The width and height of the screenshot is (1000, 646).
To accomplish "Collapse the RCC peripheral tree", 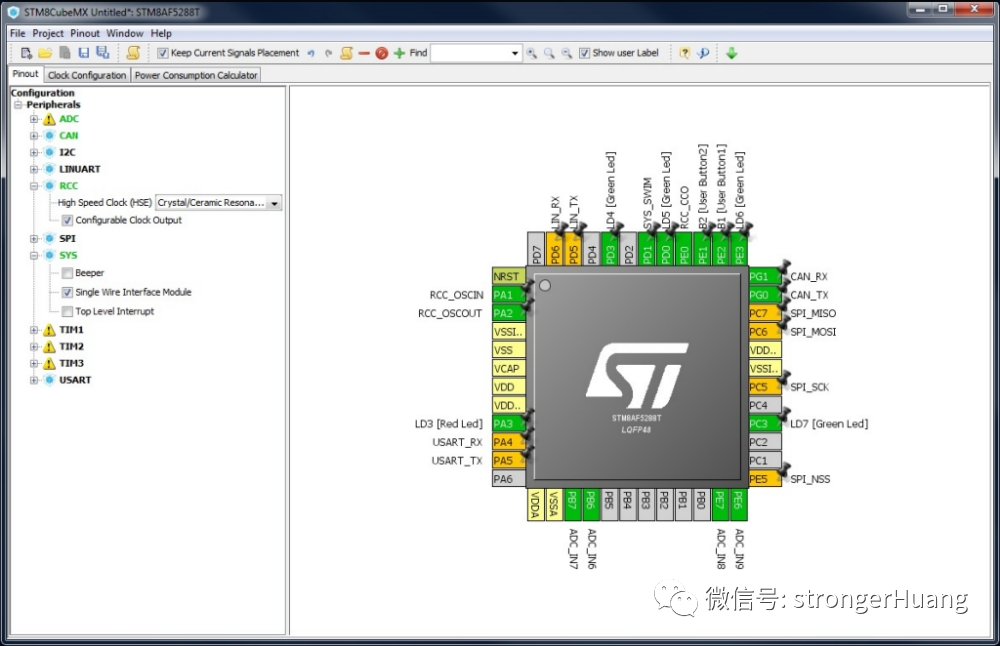I will tap(33, 185).
